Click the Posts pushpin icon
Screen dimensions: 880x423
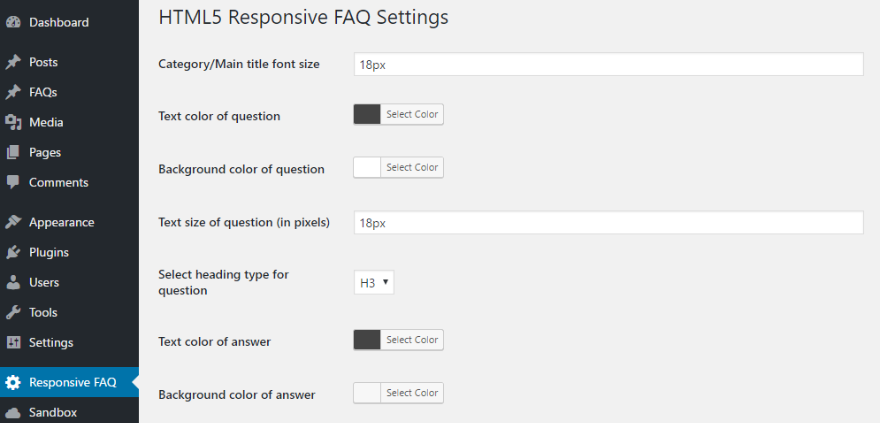pos(13,62)
